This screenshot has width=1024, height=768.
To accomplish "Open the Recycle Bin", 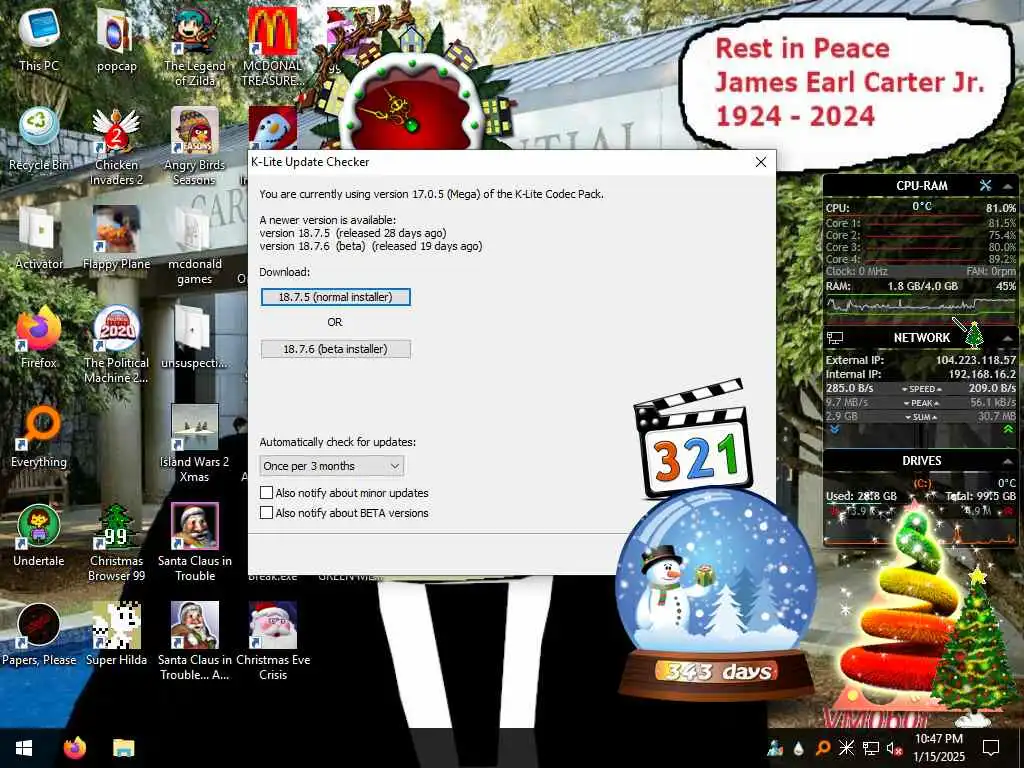I will (39, 138).
